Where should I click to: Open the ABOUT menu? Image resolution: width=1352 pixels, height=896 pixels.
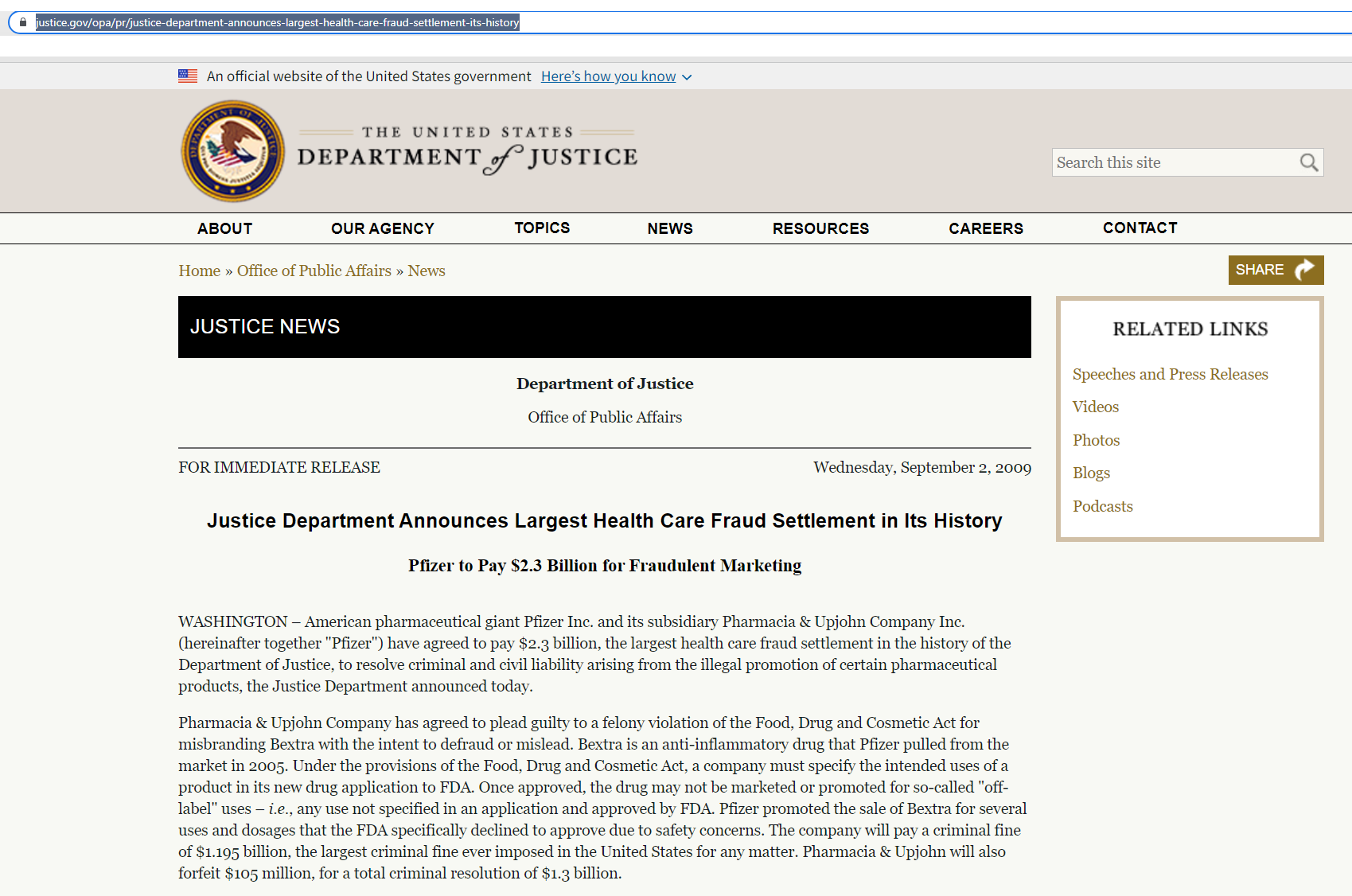(x=225, y=228)
